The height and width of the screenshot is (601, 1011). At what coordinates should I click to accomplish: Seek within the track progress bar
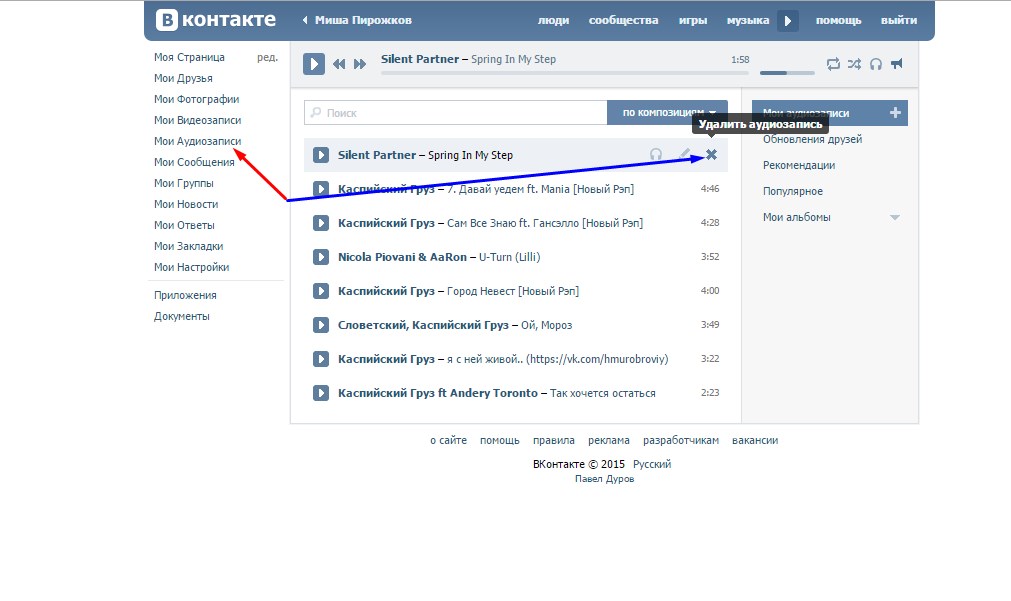click(x=565, y=73)
